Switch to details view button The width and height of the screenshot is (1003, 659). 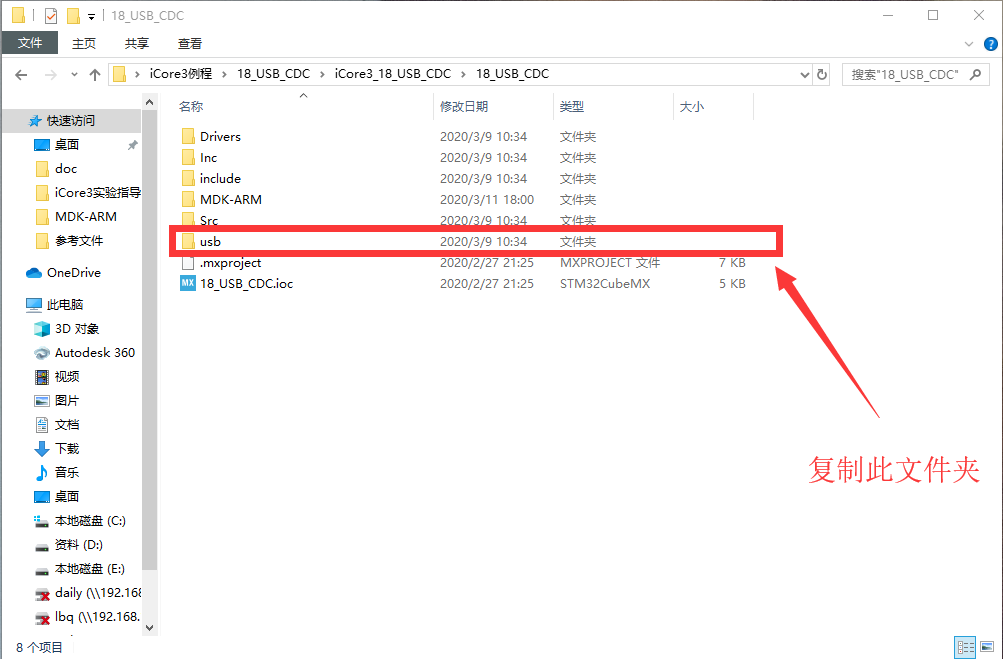point(964,647)
